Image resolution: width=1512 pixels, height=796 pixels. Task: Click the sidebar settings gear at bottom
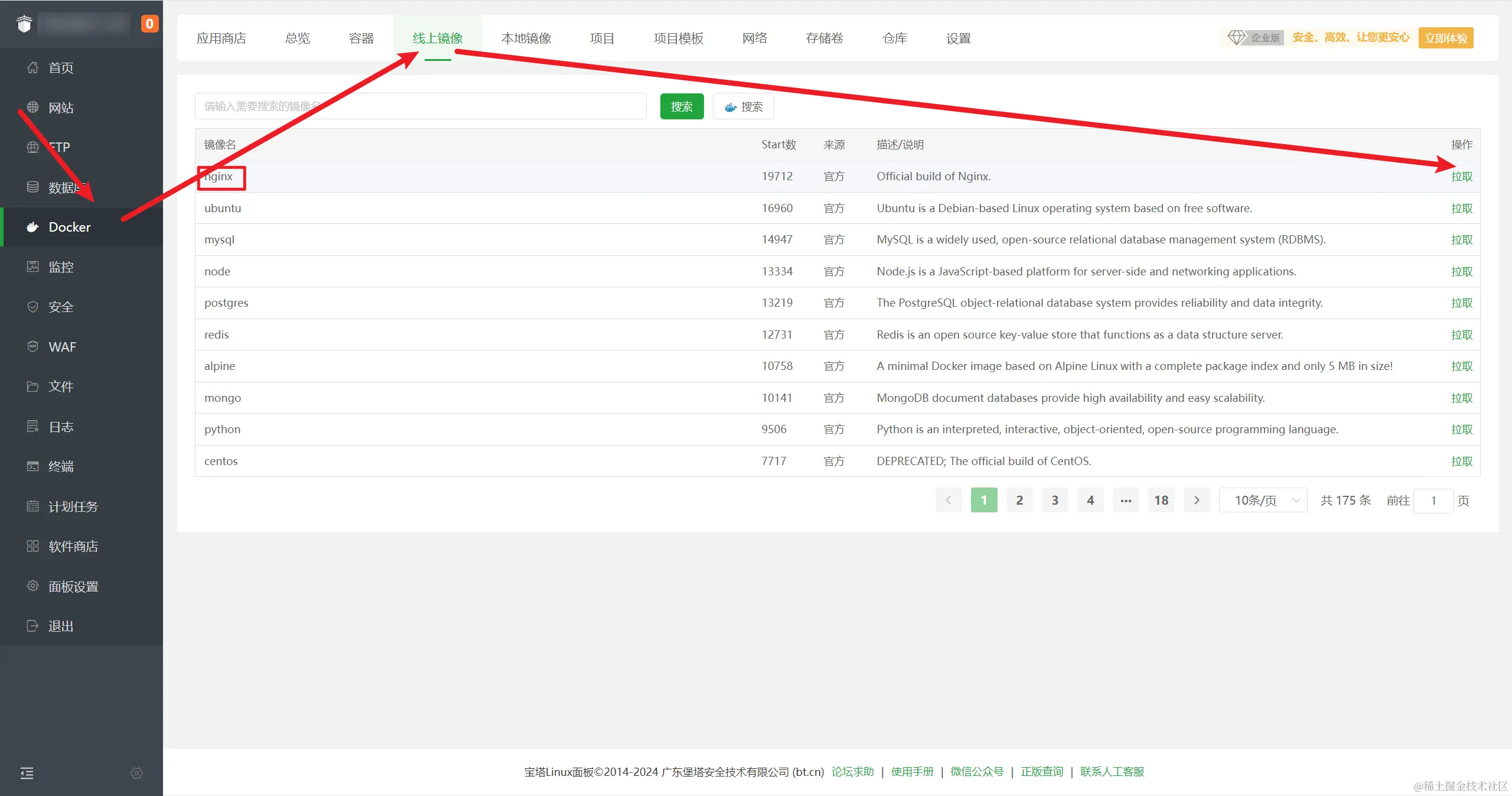pos(136,773)
